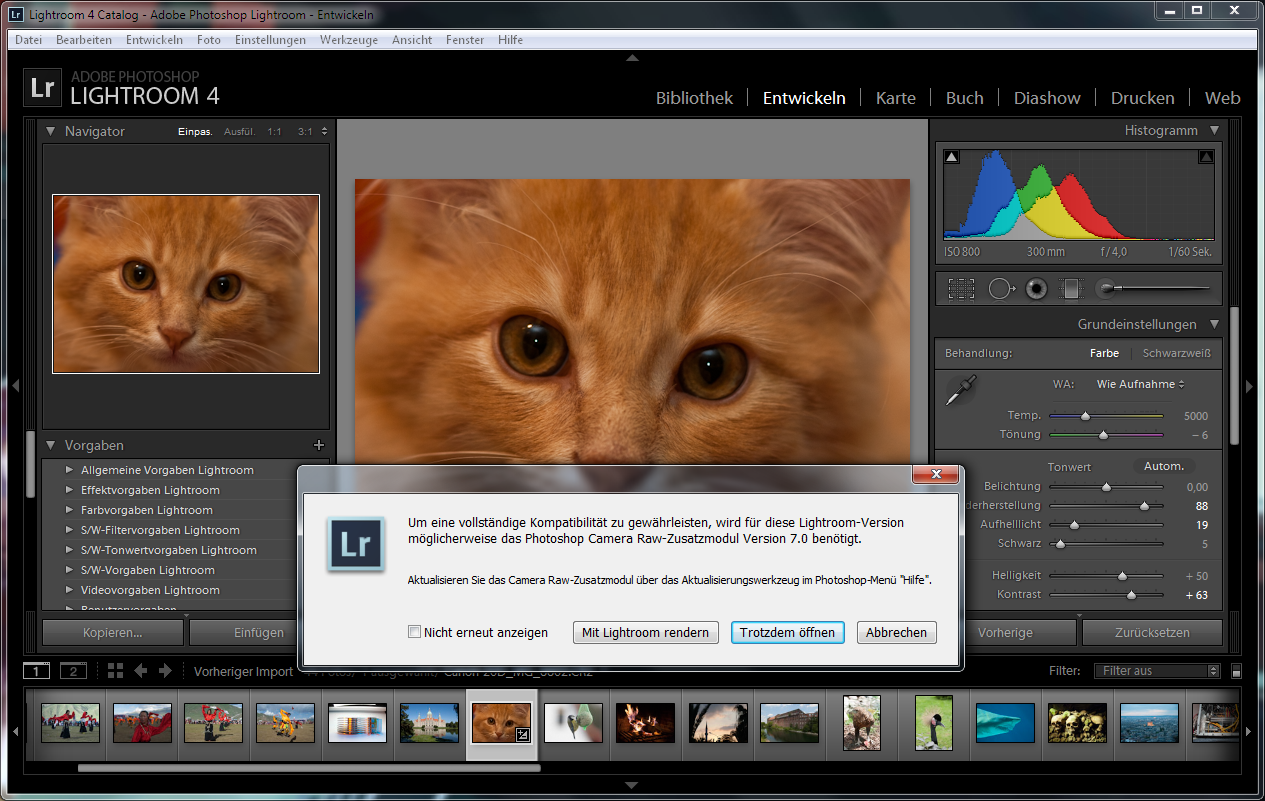
Task: Enable the "Nicht erneut anzeigen" checkbox
Action: pos(415,632)
